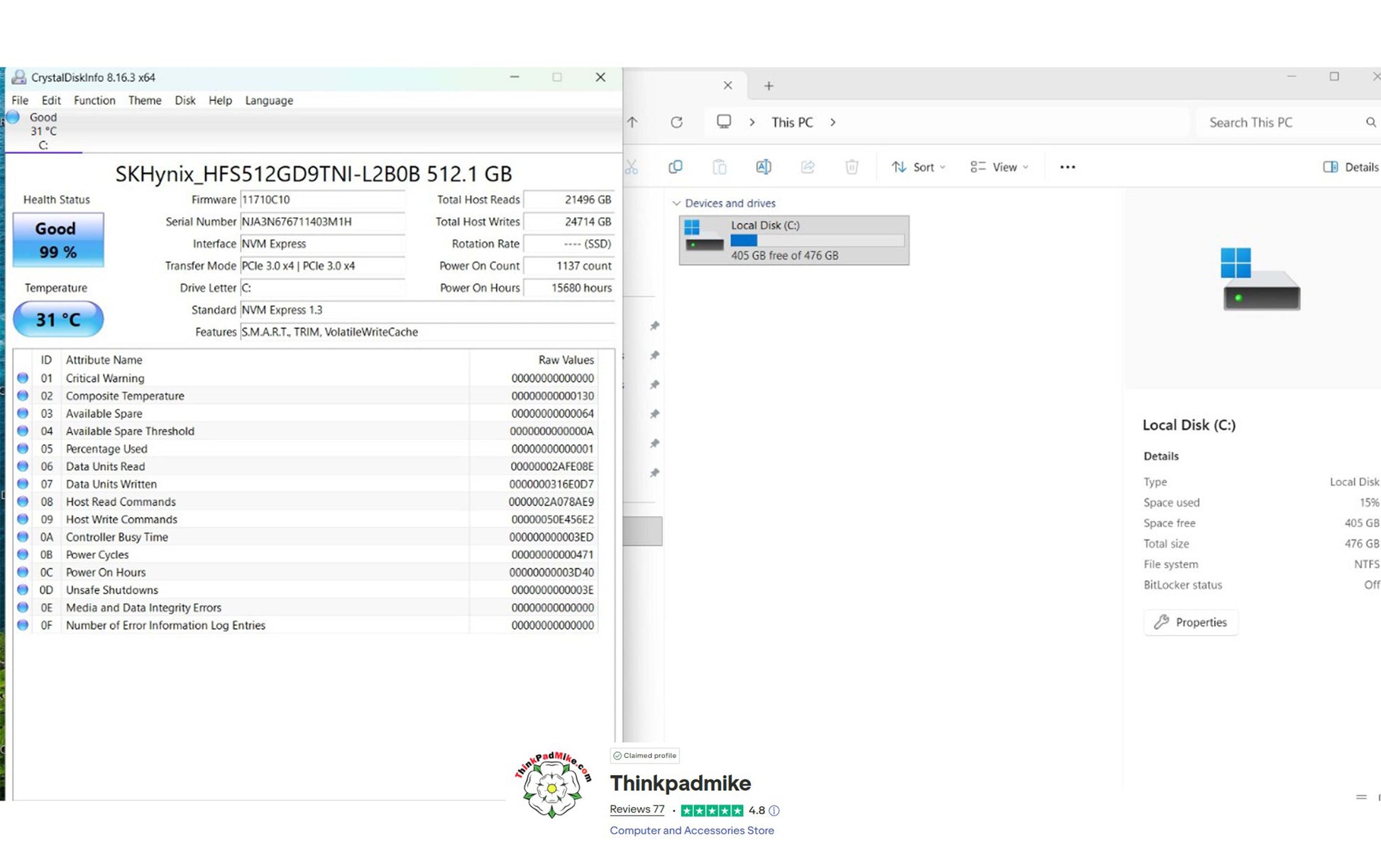Viewport: 1381px width, 868px height.
Task: Open the three-dot See more menu
Action: click(x=1067, y=167)
